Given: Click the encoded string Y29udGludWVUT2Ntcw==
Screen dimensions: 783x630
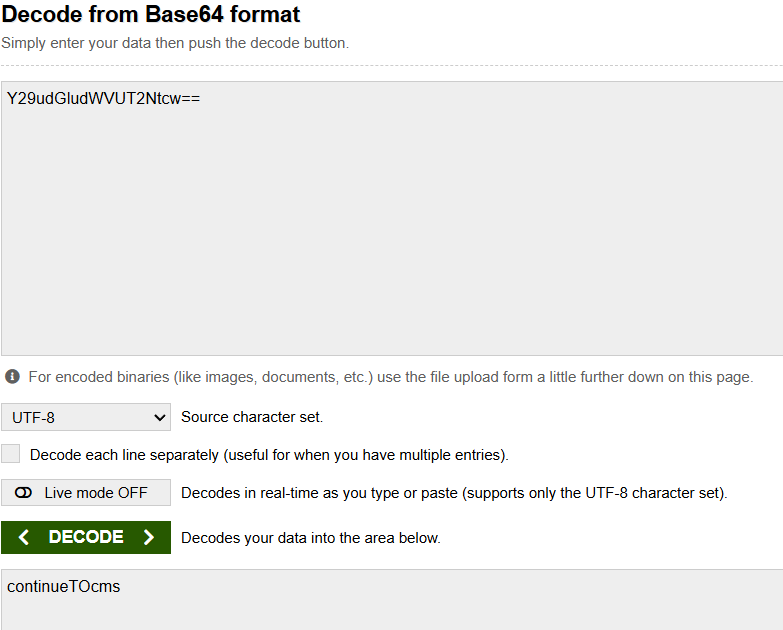Looking at the screenshot, I should (x=104, y=98).
